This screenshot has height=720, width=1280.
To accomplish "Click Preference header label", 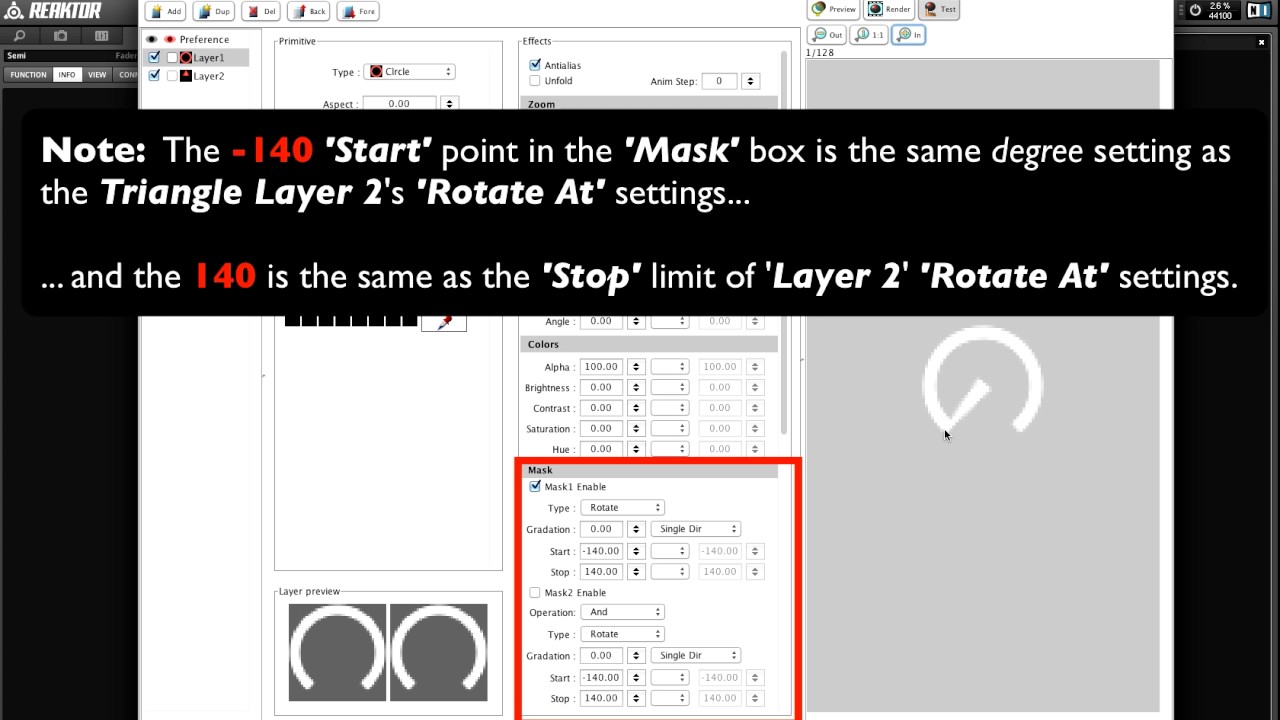I will [204, 40].
